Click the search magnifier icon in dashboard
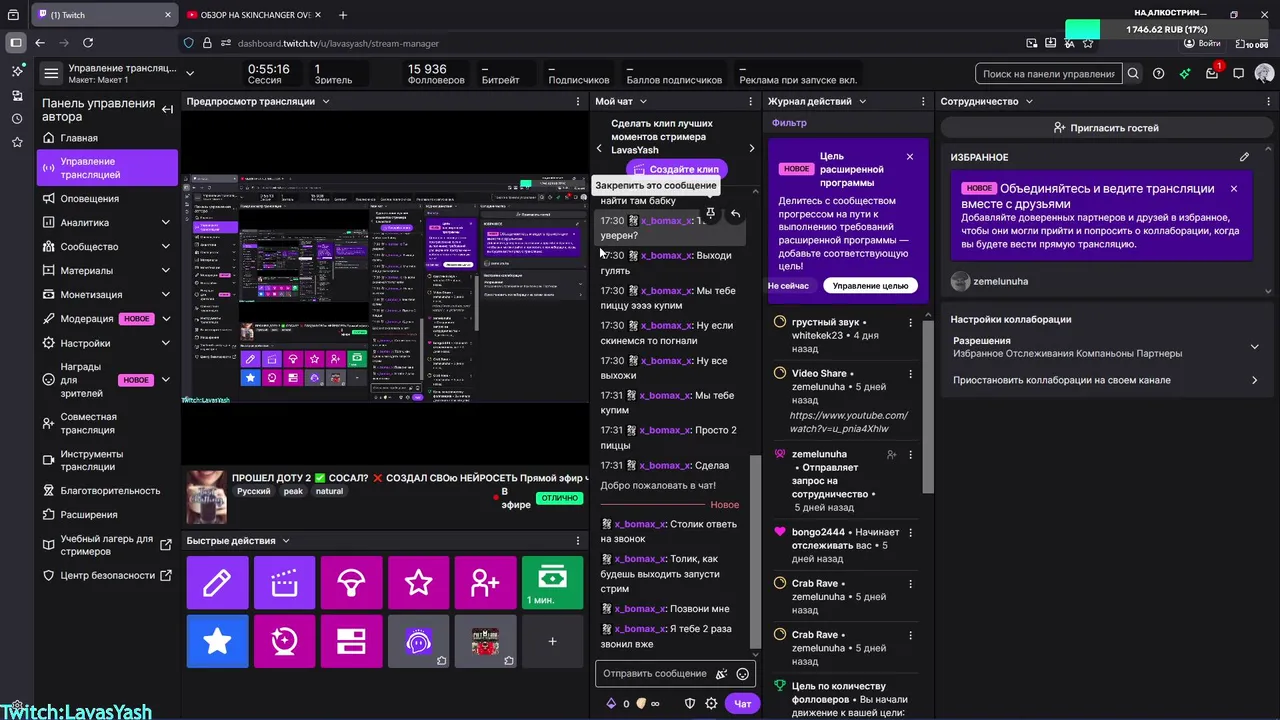1280x720 pixels. [x=1133, y=74]
